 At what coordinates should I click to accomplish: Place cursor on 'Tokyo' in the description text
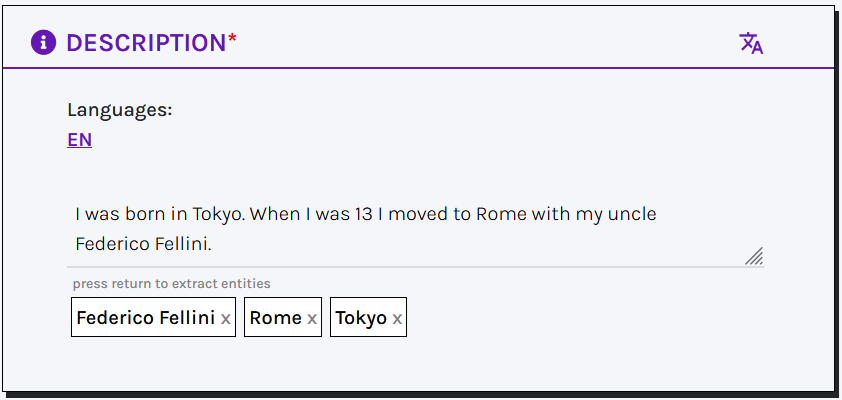(x=217, y=214)
